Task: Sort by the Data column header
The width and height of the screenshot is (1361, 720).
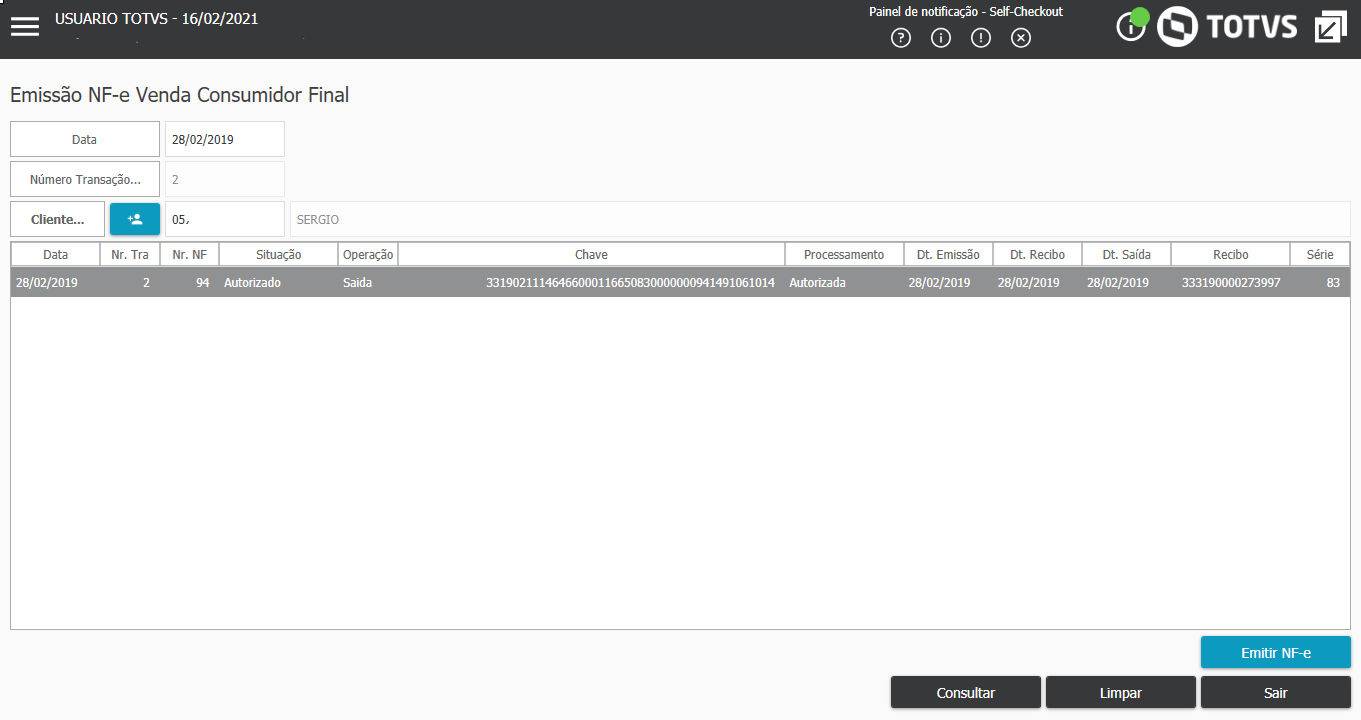Action: pos(56,254)
